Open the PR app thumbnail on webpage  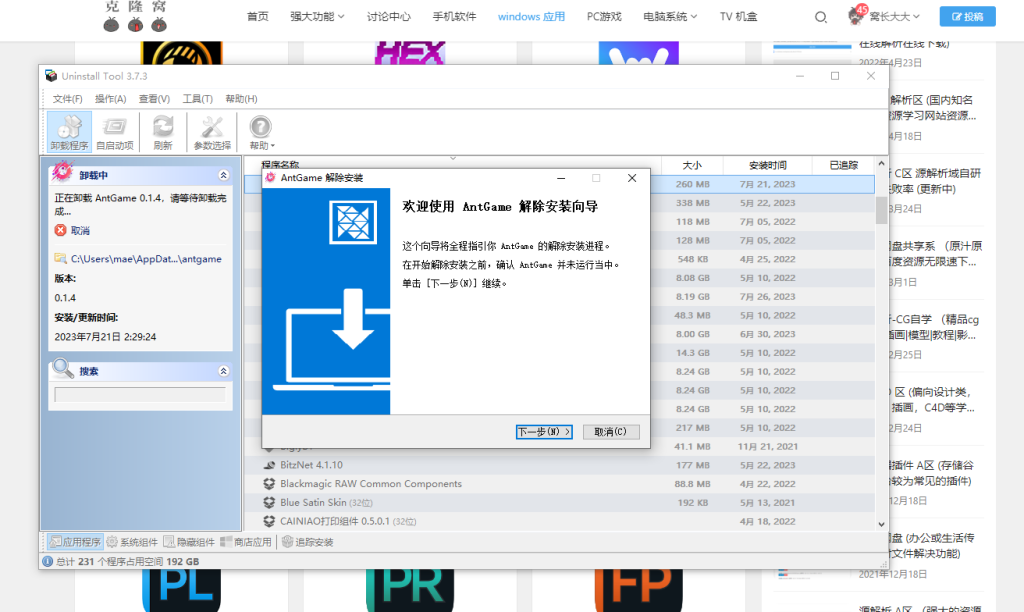[x=410, y=590]
